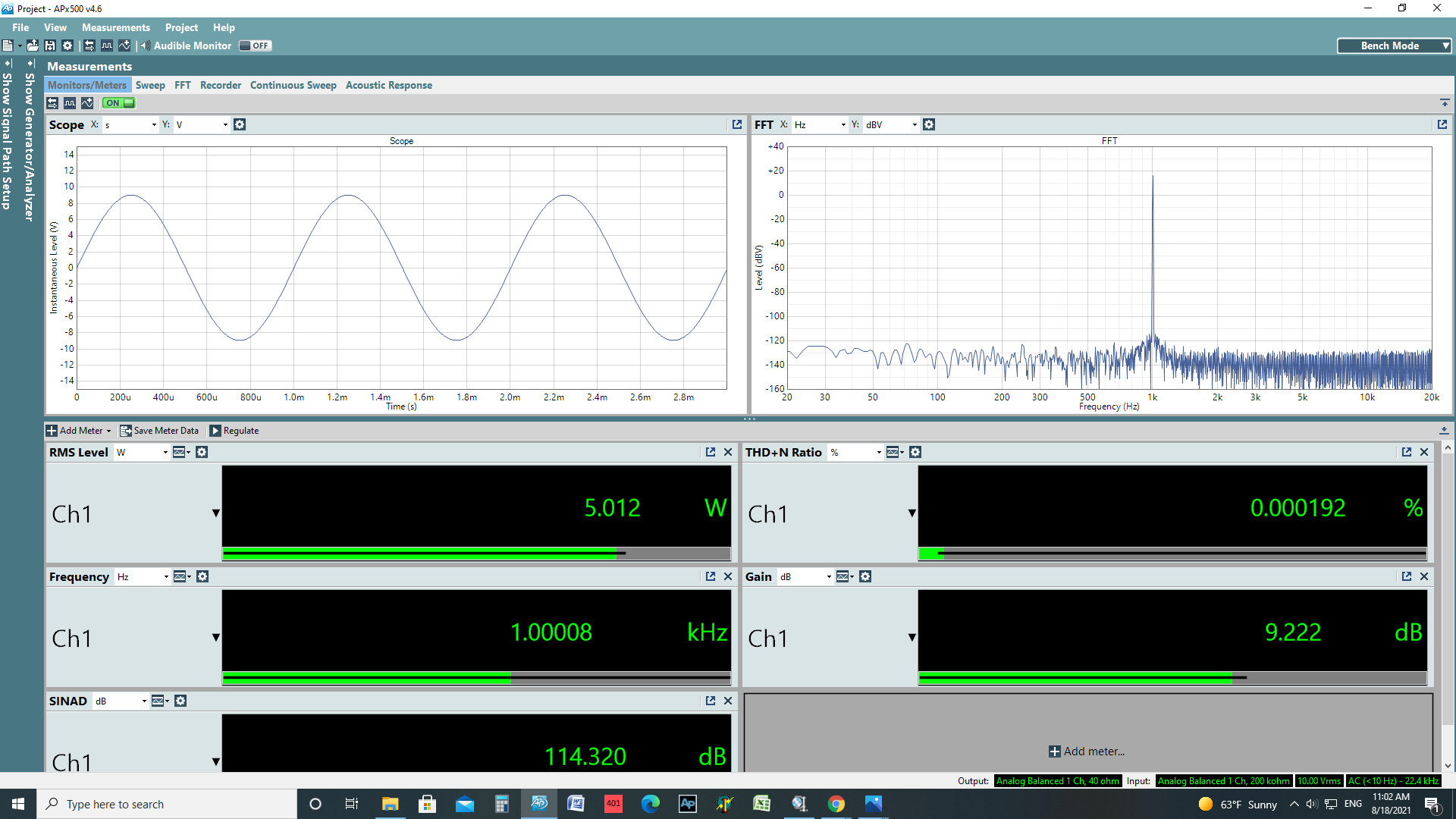Viewport: 1456px width, 819px height.
Task: Expand Show Signal Path Setup panel
Action: 8,133
